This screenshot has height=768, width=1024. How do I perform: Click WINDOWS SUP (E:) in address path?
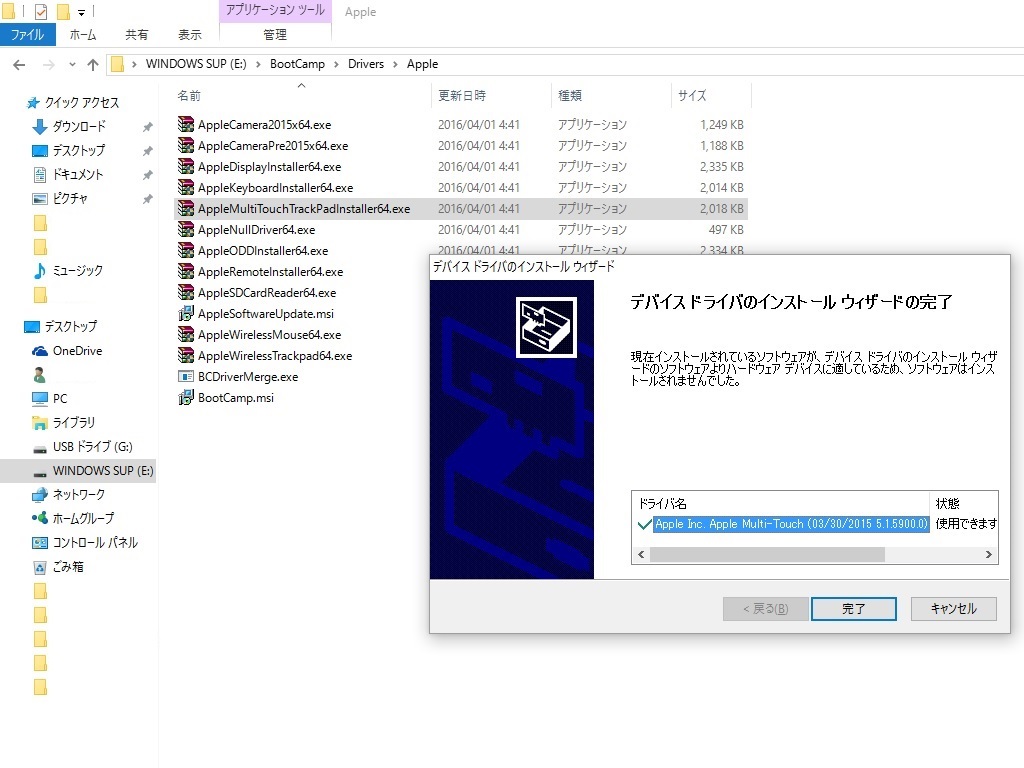click(196, 64)
